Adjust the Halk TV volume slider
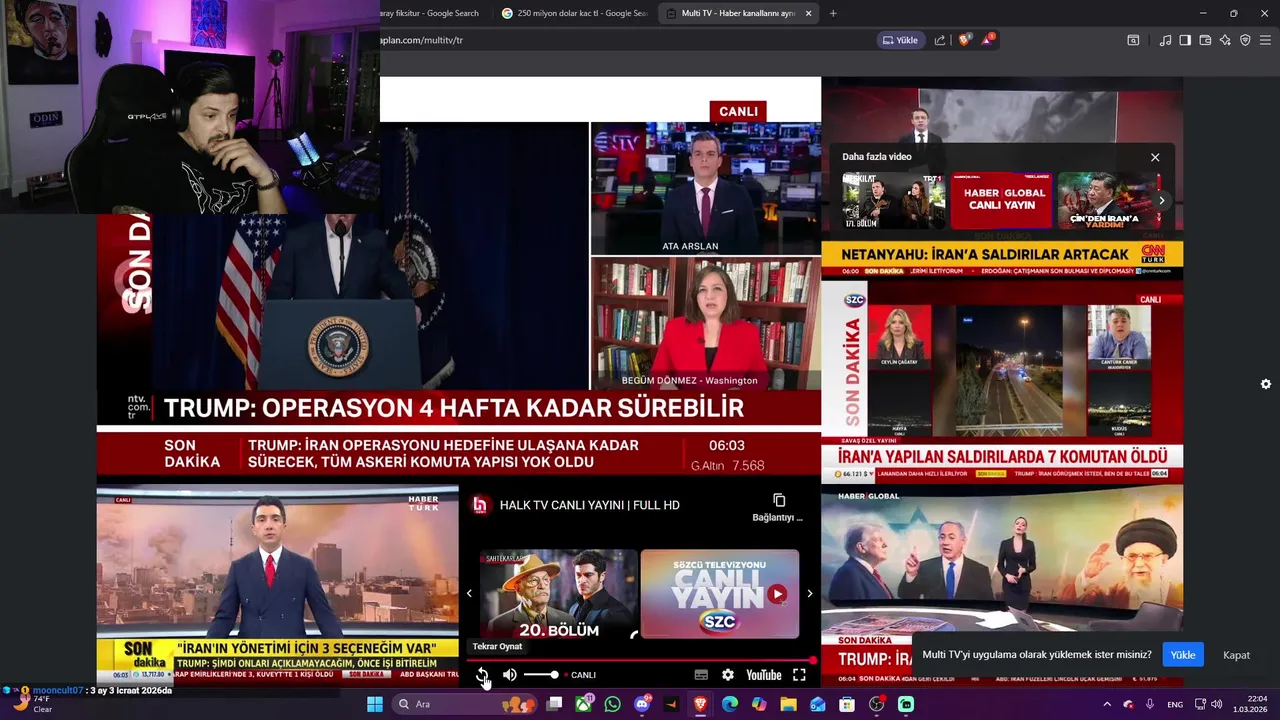 pos(540,675)
